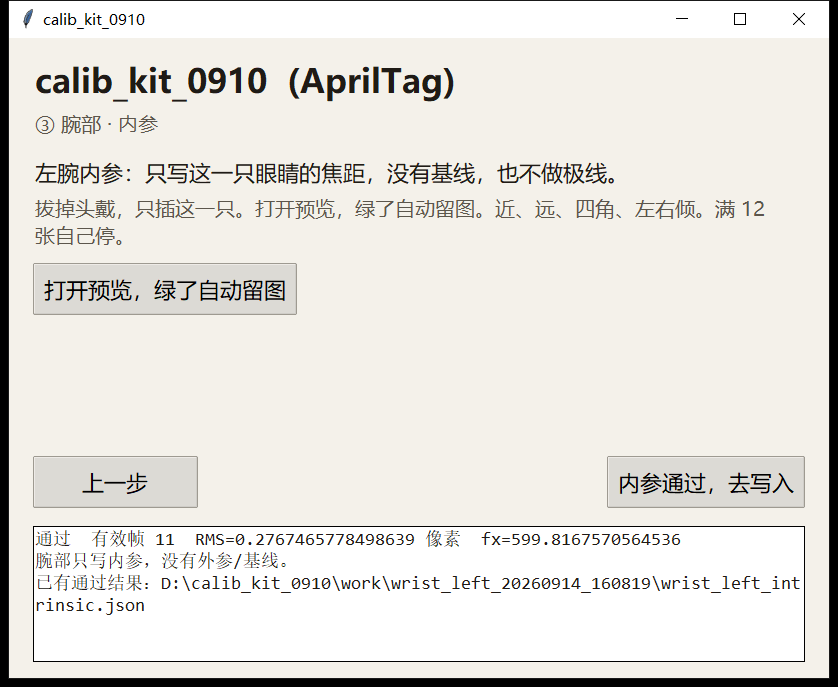The image size is (838, 687).
Task: Click the fx=599.81 value in the log
Action: [x=581, y=539]
